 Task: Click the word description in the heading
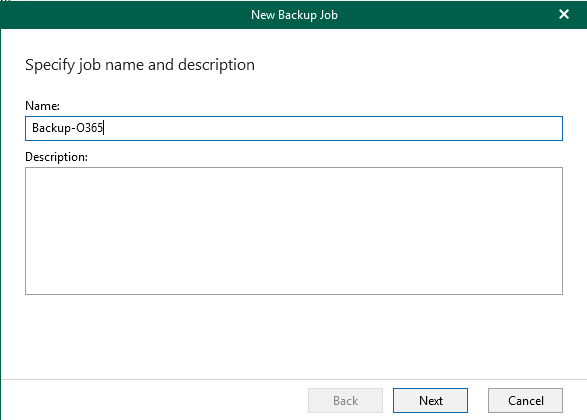(216, 65)
